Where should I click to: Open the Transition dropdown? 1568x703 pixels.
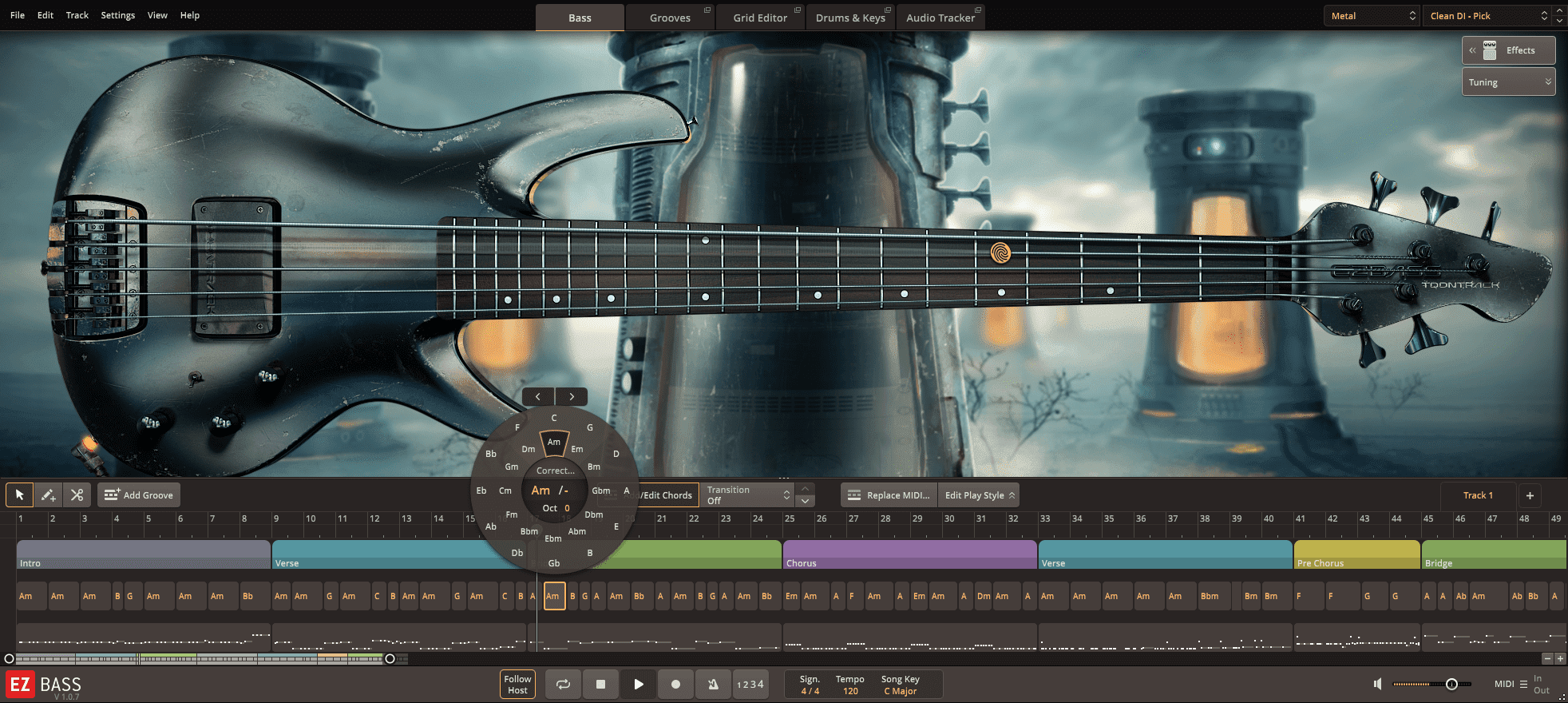(748, 495)
